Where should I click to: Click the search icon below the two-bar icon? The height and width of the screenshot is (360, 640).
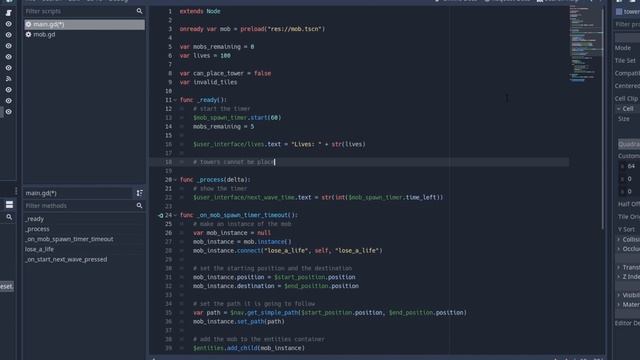[x=9, y=217]
